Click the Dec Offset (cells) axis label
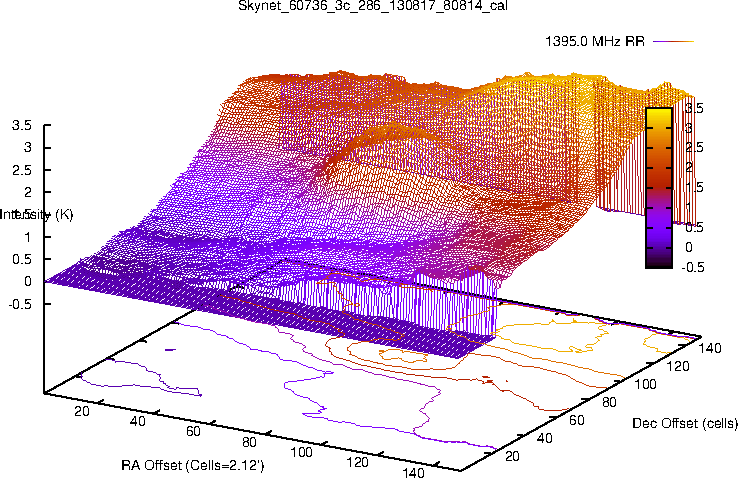This screenshot has height=478, width=738. tap(685, 423)
